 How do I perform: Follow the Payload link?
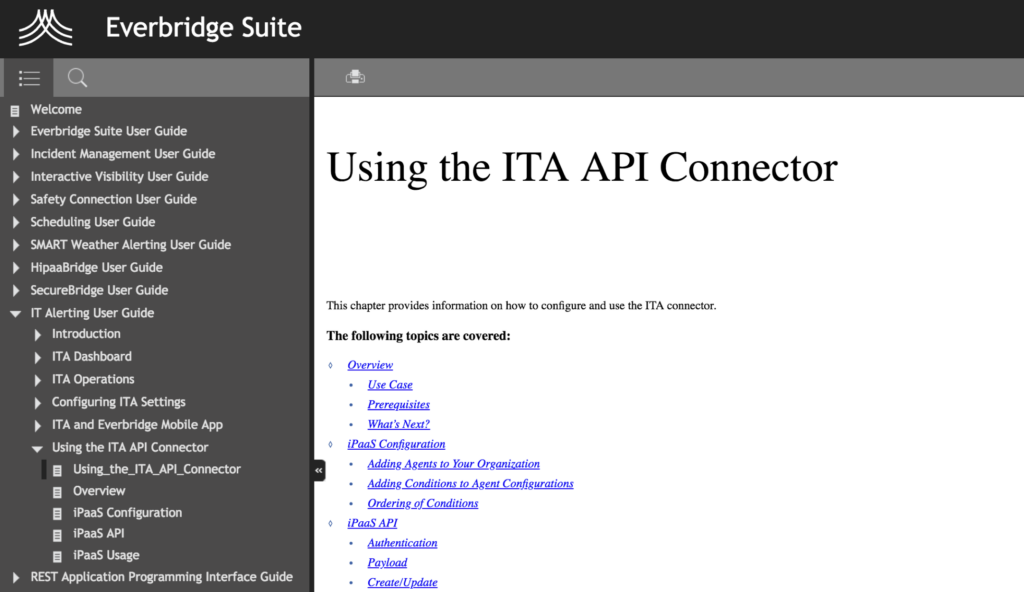pos(387,562)
